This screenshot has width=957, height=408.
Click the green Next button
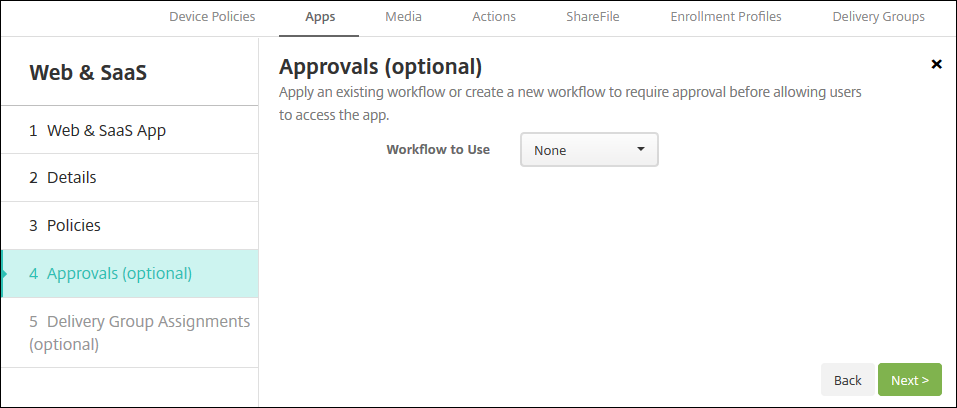coord(909,380)
